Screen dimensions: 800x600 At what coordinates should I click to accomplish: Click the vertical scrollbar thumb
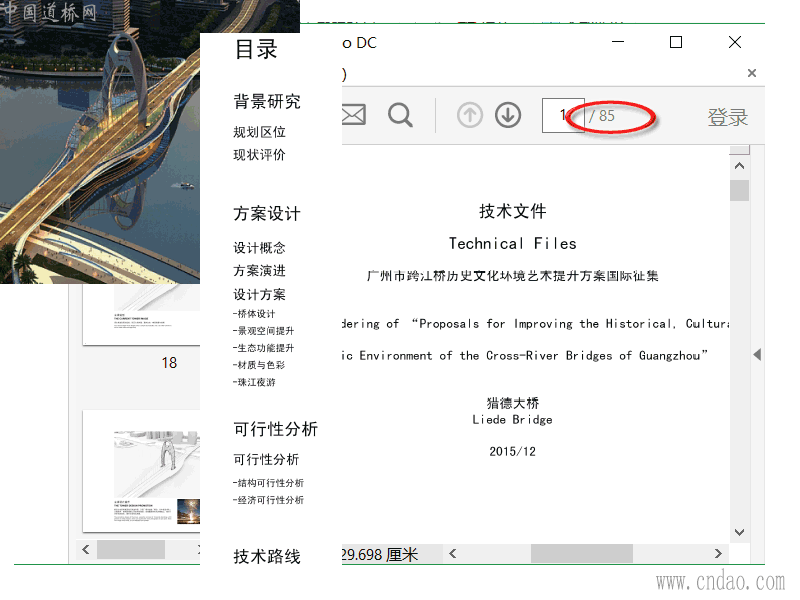point(739,191)
